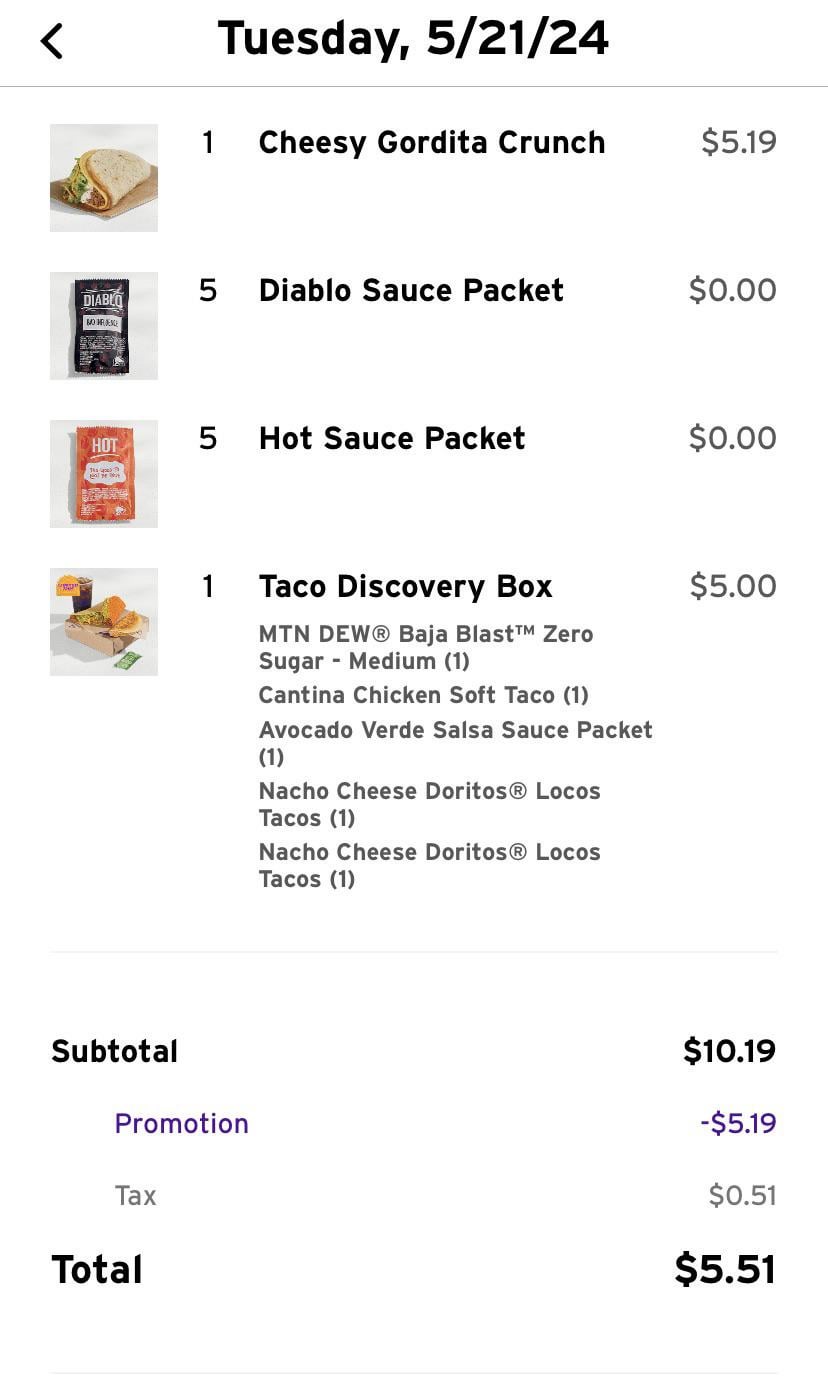The image size is (828, 1376).
Task: Select the Cantina Chicken Soft Taco line
Action: tap(423, 695)
